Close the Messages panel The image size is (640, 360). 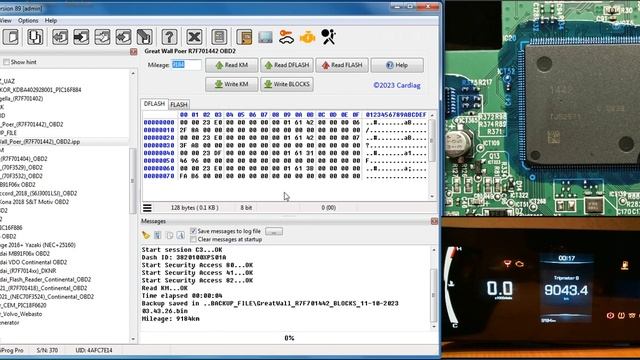pos(434,221)
